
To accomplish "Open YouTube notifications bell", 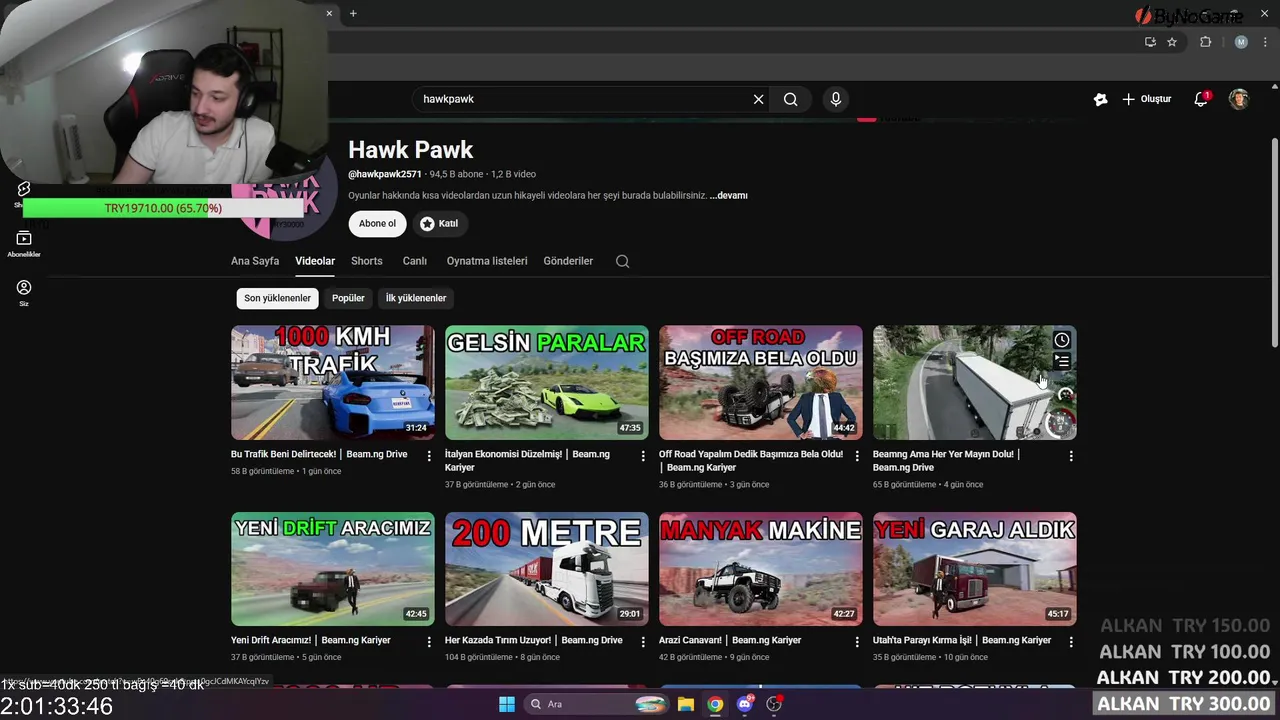I will [x=1201, y=99].
